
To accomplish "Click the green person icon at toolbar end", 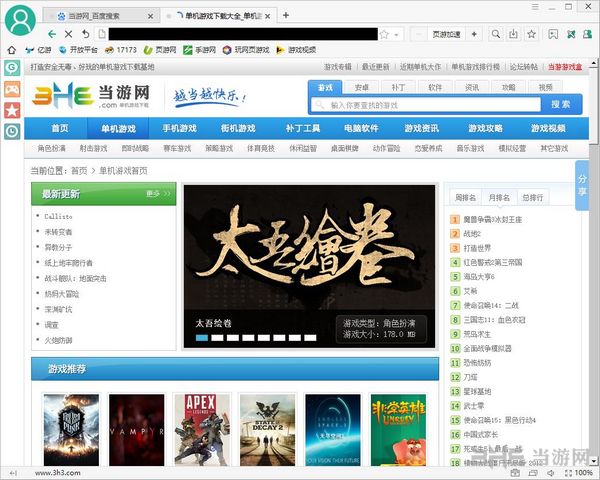I will (587, 34).
